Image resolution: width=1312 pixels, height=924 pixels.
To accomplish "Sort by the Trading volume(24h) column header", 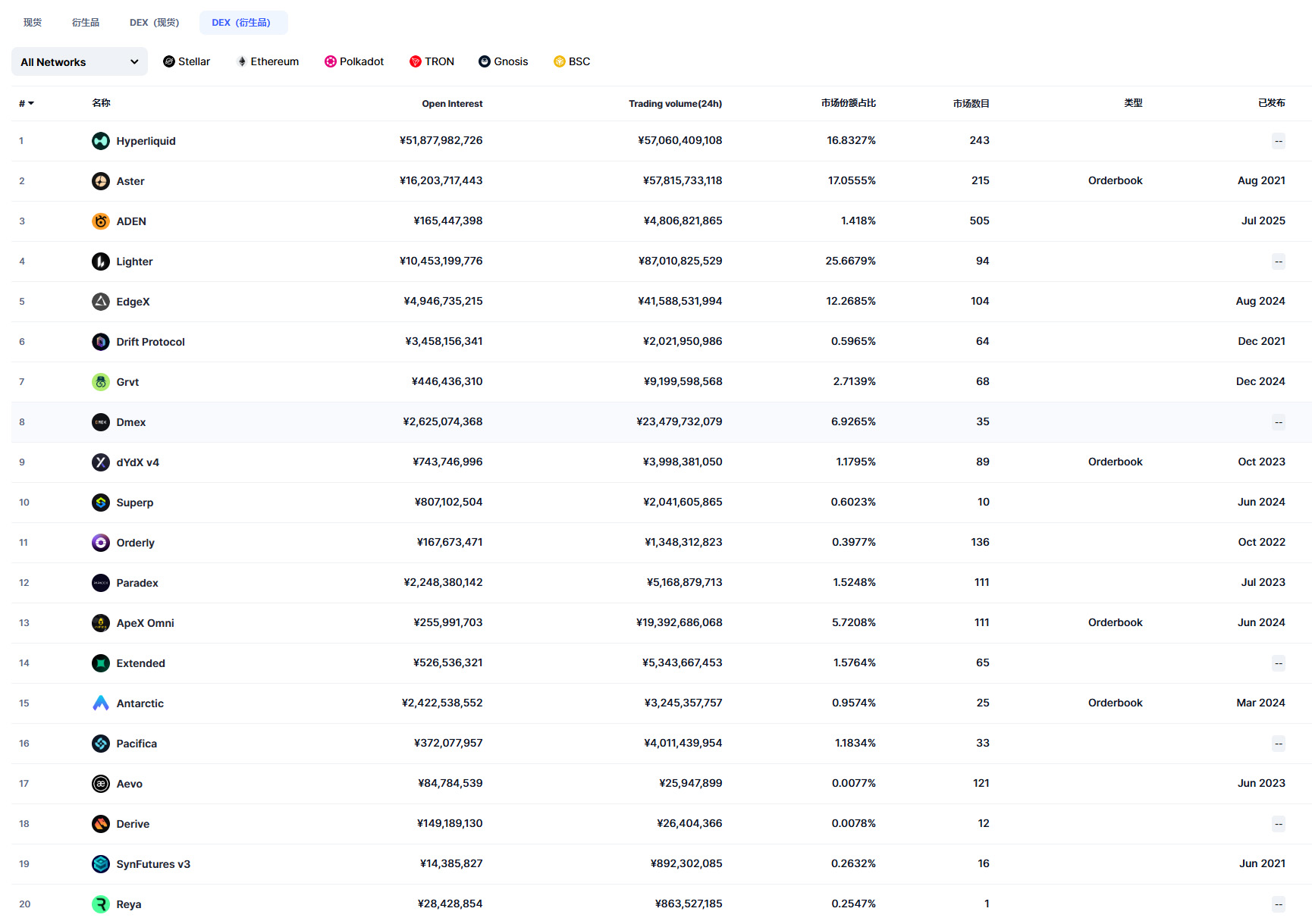I will click(x=674, y=103).
